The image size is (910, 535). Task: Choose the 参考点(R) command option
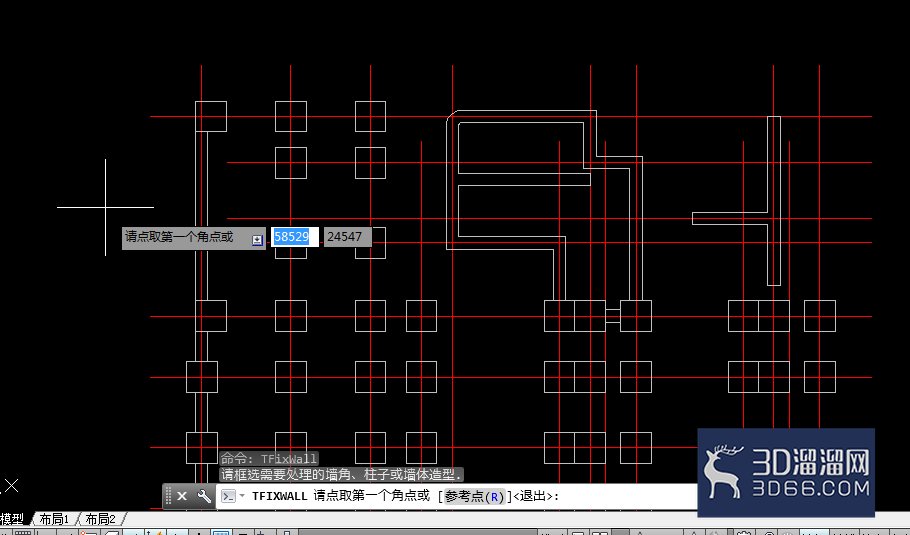point(475,497)
